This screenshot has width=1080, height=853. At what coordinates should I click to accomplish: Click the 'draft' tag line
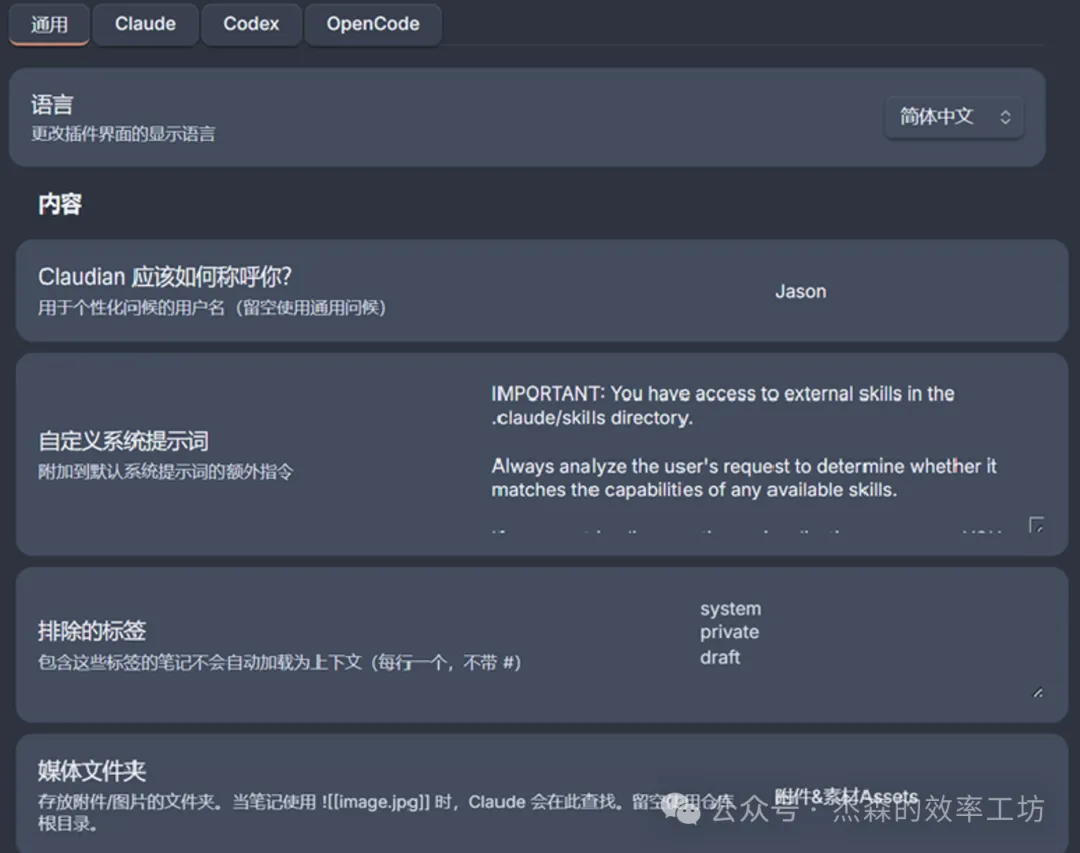click(720, 657)
